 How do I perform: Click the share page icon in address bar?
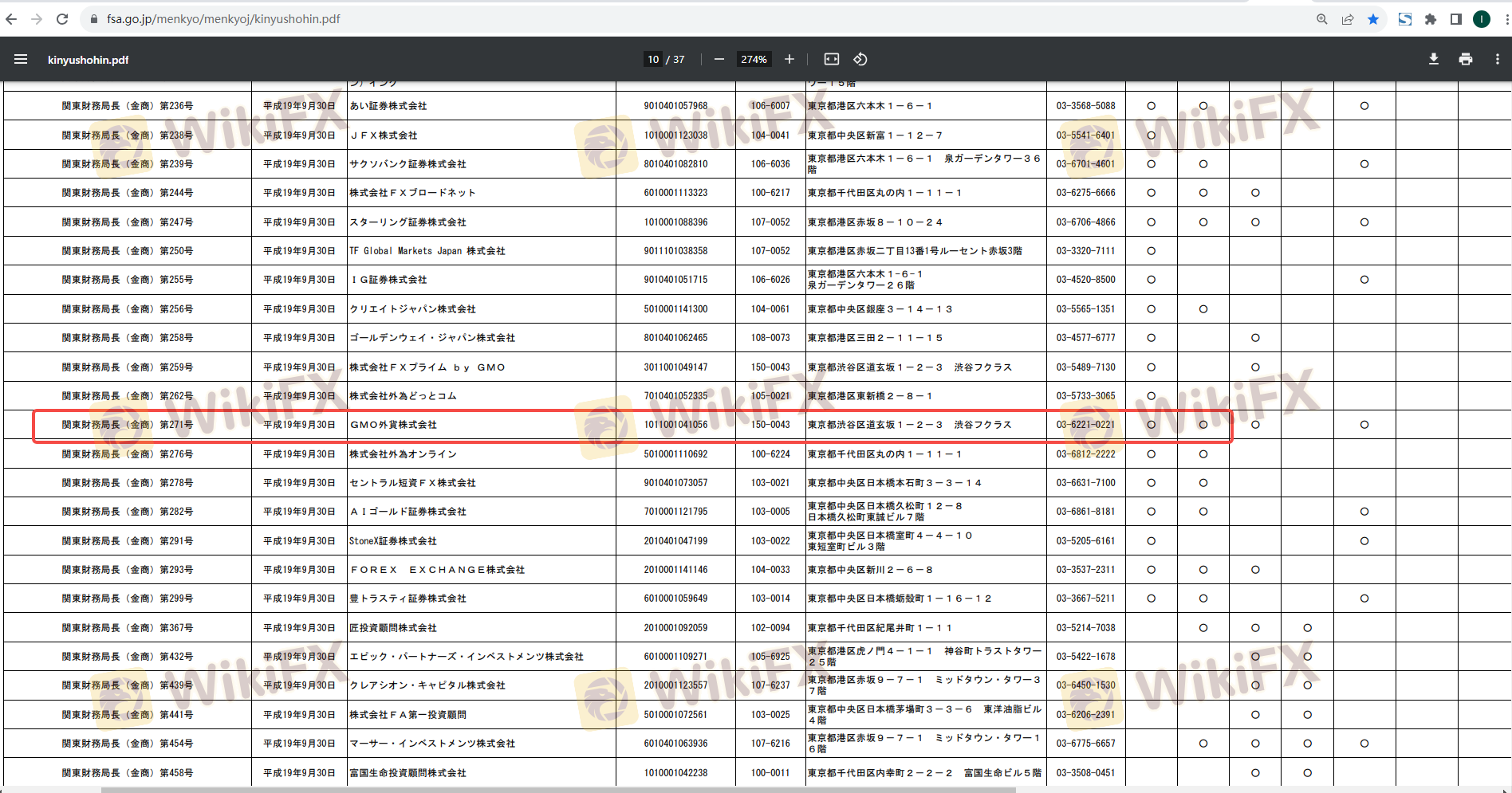(1348, 19)
